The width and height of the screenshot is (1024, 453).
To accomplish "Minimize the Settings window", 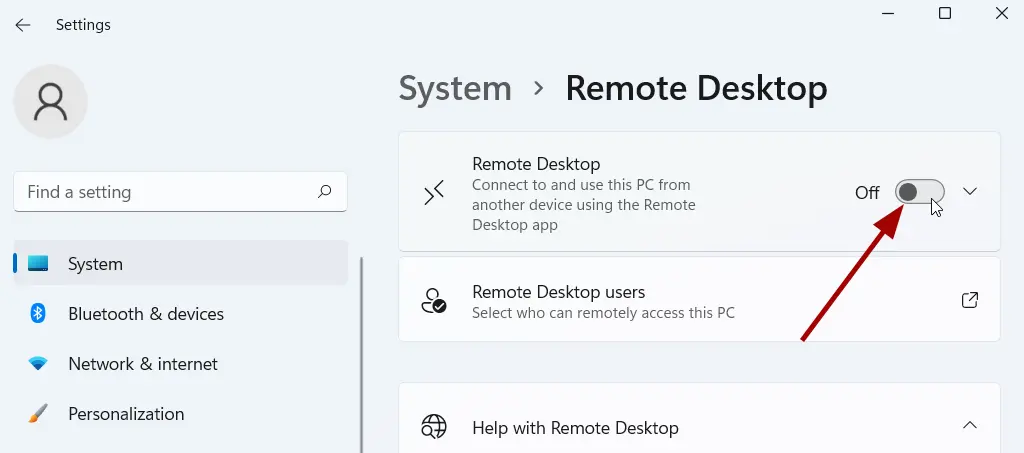I will (888, 13).
